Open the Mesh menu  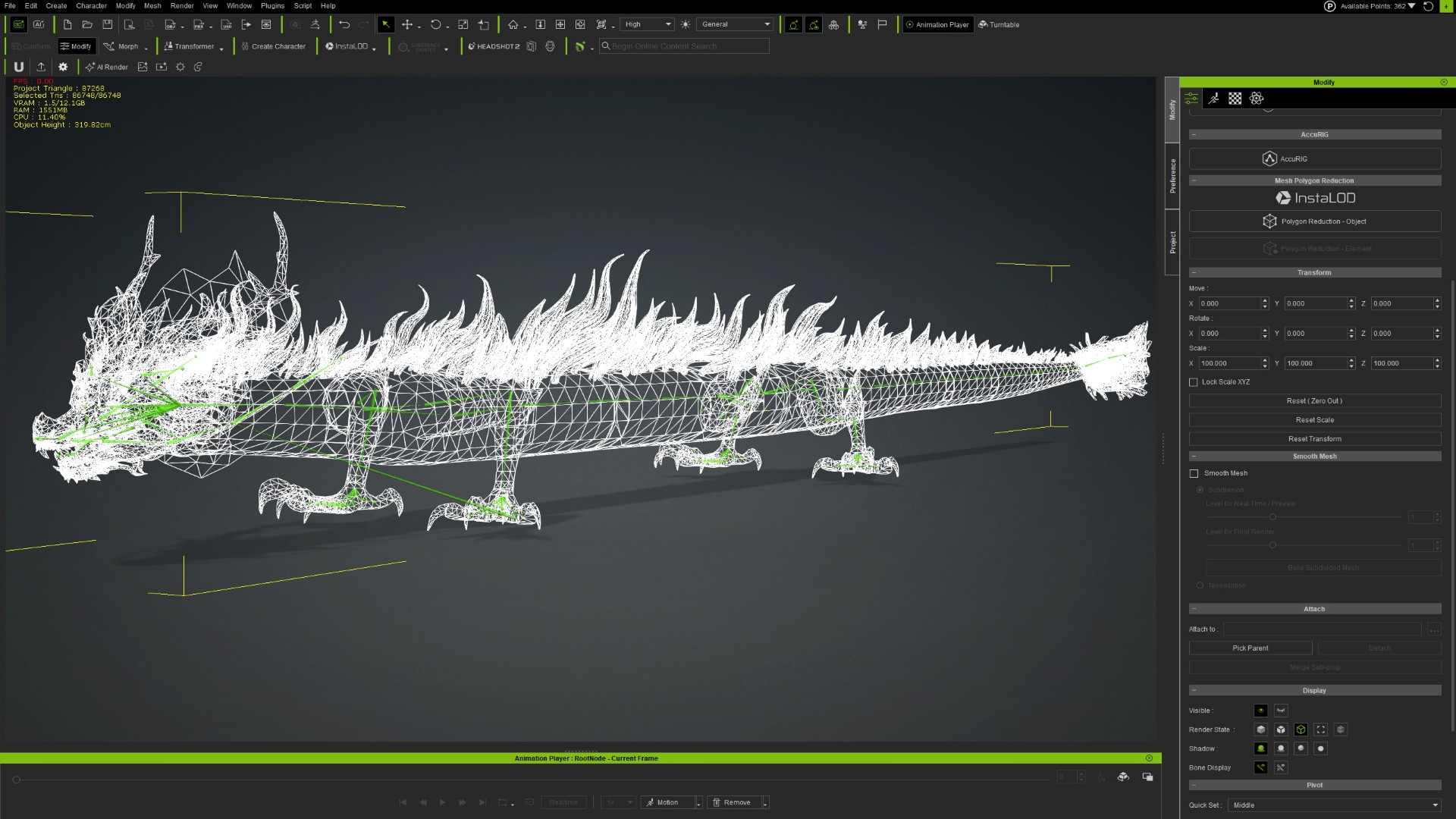[152, 5]
